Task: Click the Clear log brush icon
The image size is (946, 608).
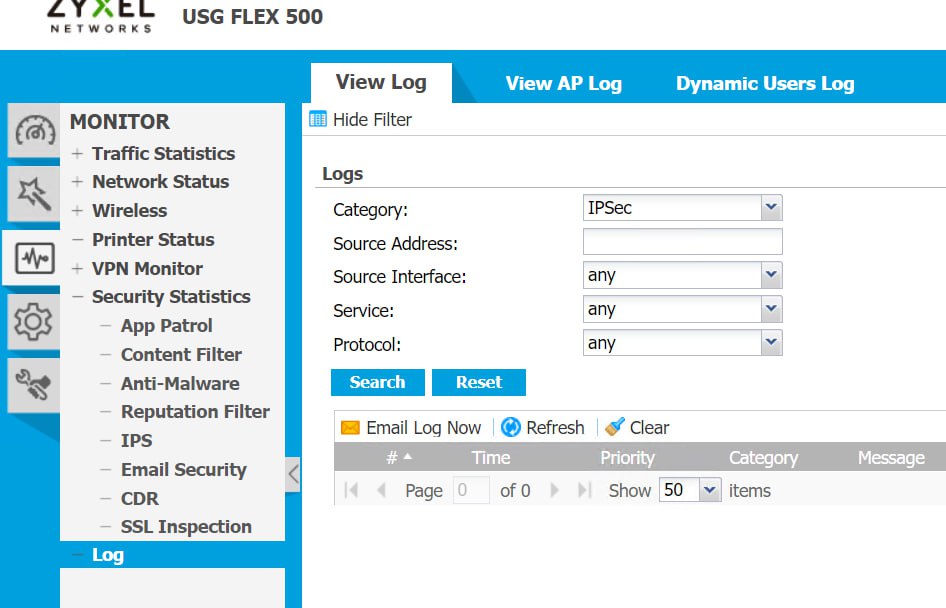Action: click(615, 428)
